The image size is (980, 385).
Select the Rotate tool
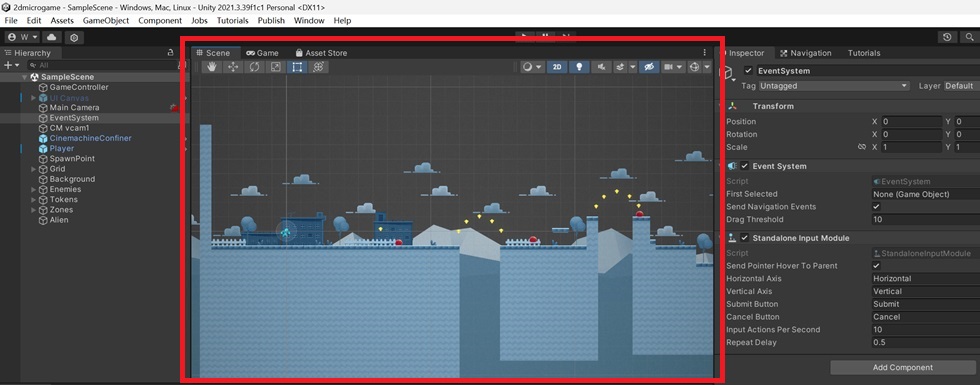[x=254, y=67]
